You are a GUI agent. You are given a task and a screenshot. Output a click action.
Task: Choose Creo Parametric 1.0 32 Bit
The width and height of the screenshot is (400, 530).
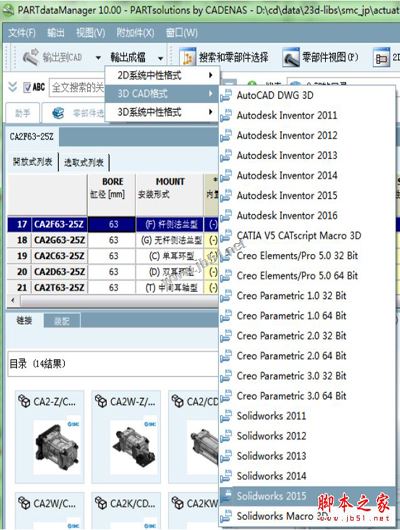coord(307,296)
